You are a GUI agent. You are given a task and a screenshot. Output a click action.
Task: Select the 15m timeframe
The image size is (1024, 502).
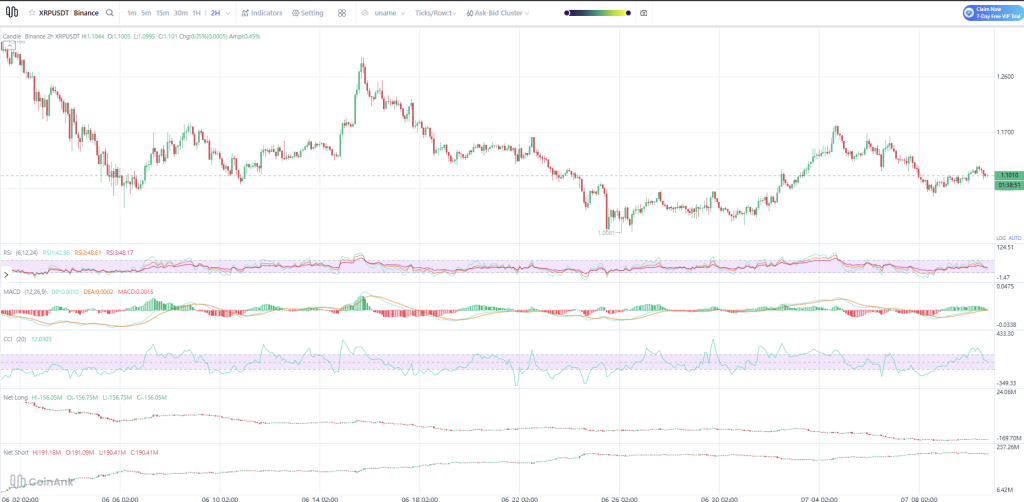162,13
